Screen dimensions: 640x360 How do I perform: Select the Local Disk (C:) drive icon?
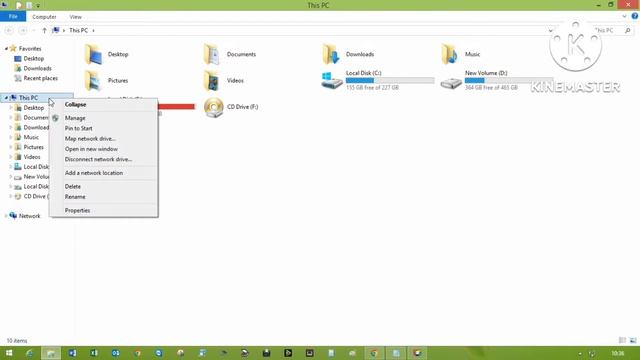(331, 80)
